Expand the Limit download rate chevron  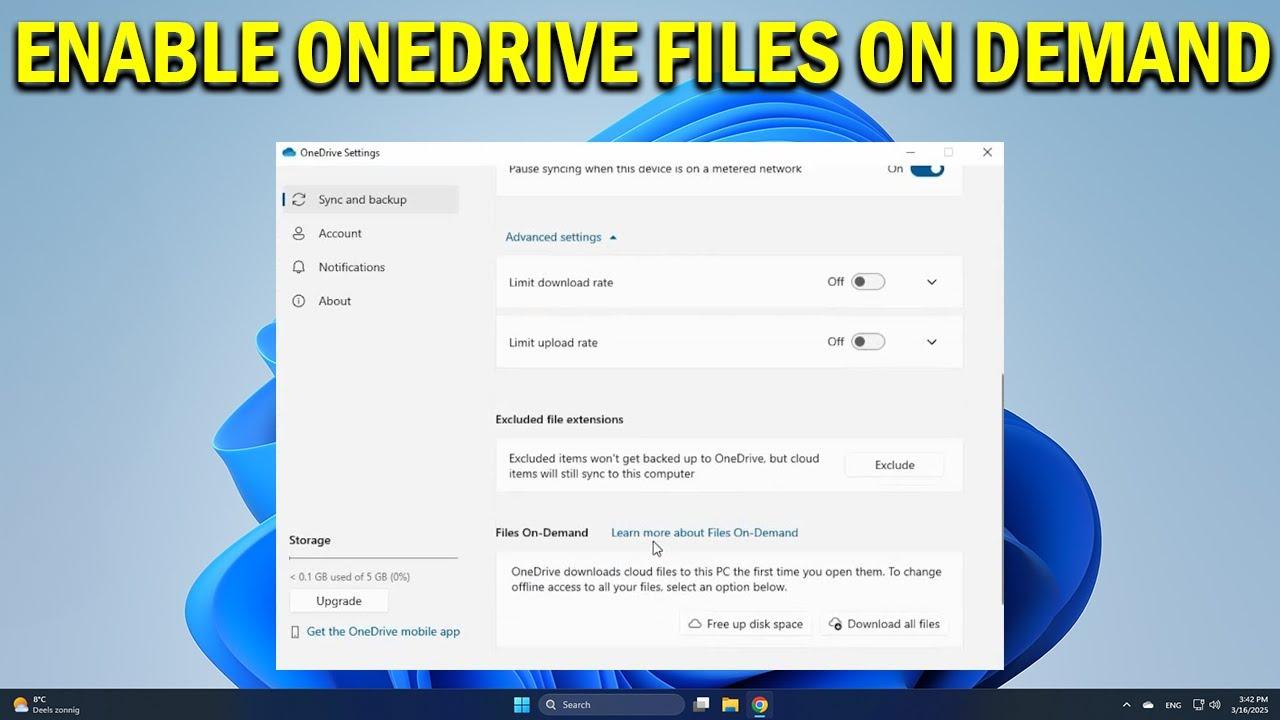tap(931, 282)
